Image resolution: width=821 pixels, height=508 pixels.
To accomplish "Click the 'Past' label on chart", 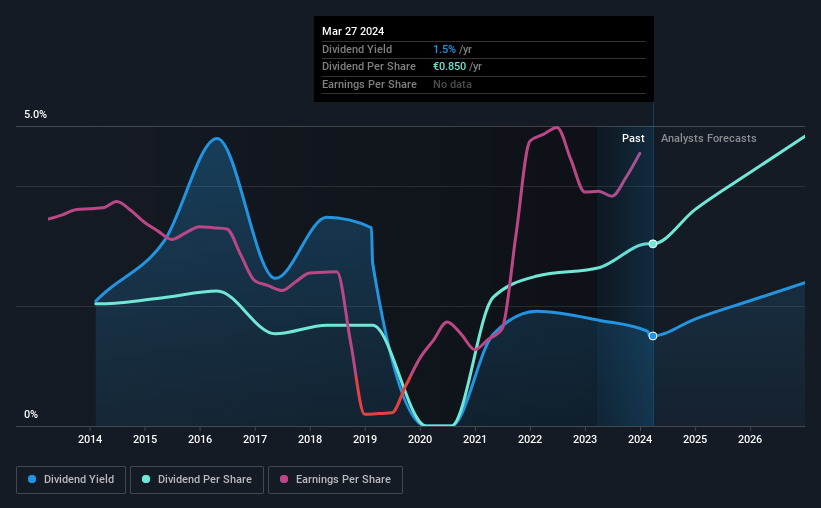I will coord(633,138).
